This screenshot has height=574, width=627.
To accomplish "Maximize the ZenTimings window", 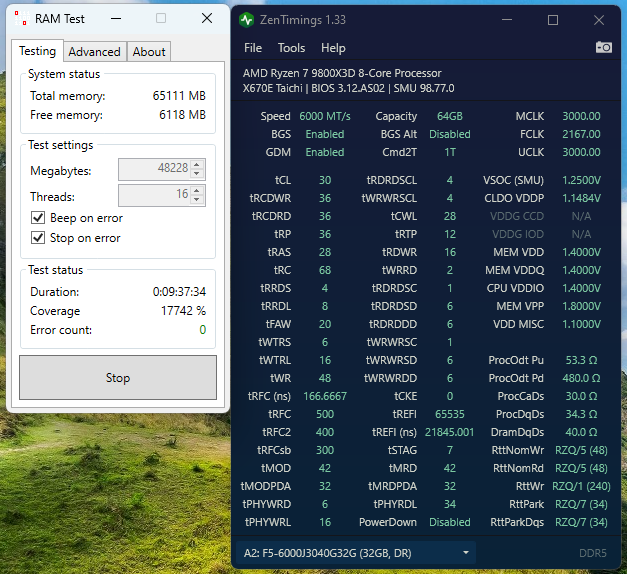I will coord(553,20).
